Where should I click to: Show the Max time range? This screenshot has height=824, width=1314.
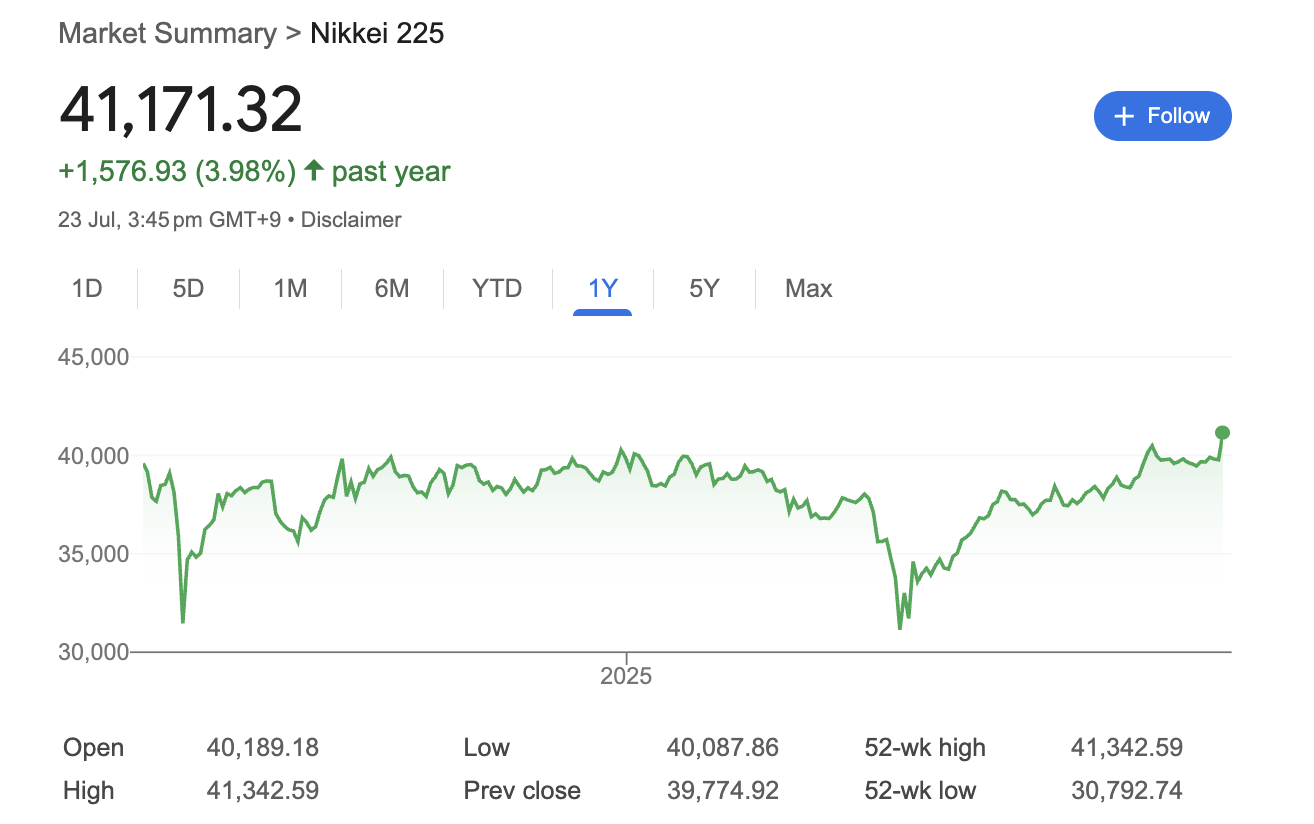pos(808,289)
